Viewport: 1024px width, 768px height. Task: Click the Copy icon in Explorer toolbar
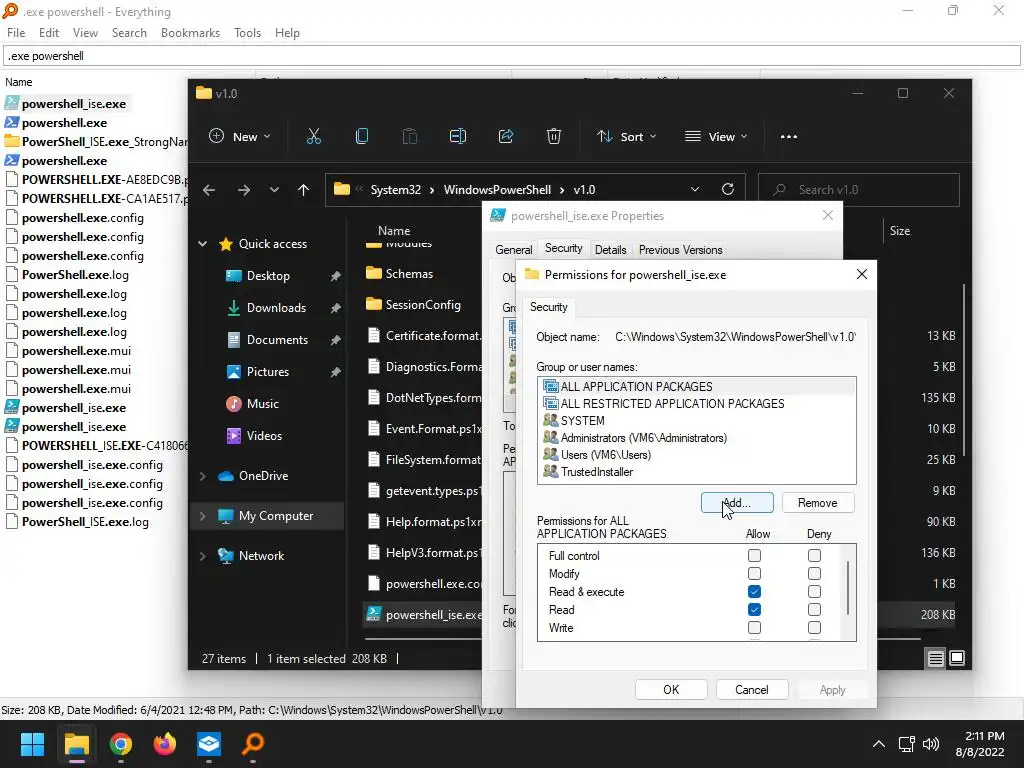362,136
